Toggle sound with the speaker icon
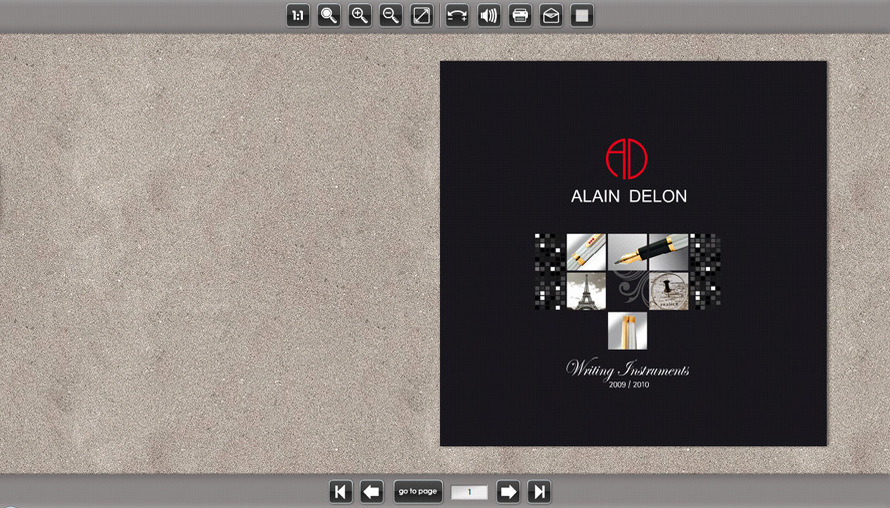 489,16
